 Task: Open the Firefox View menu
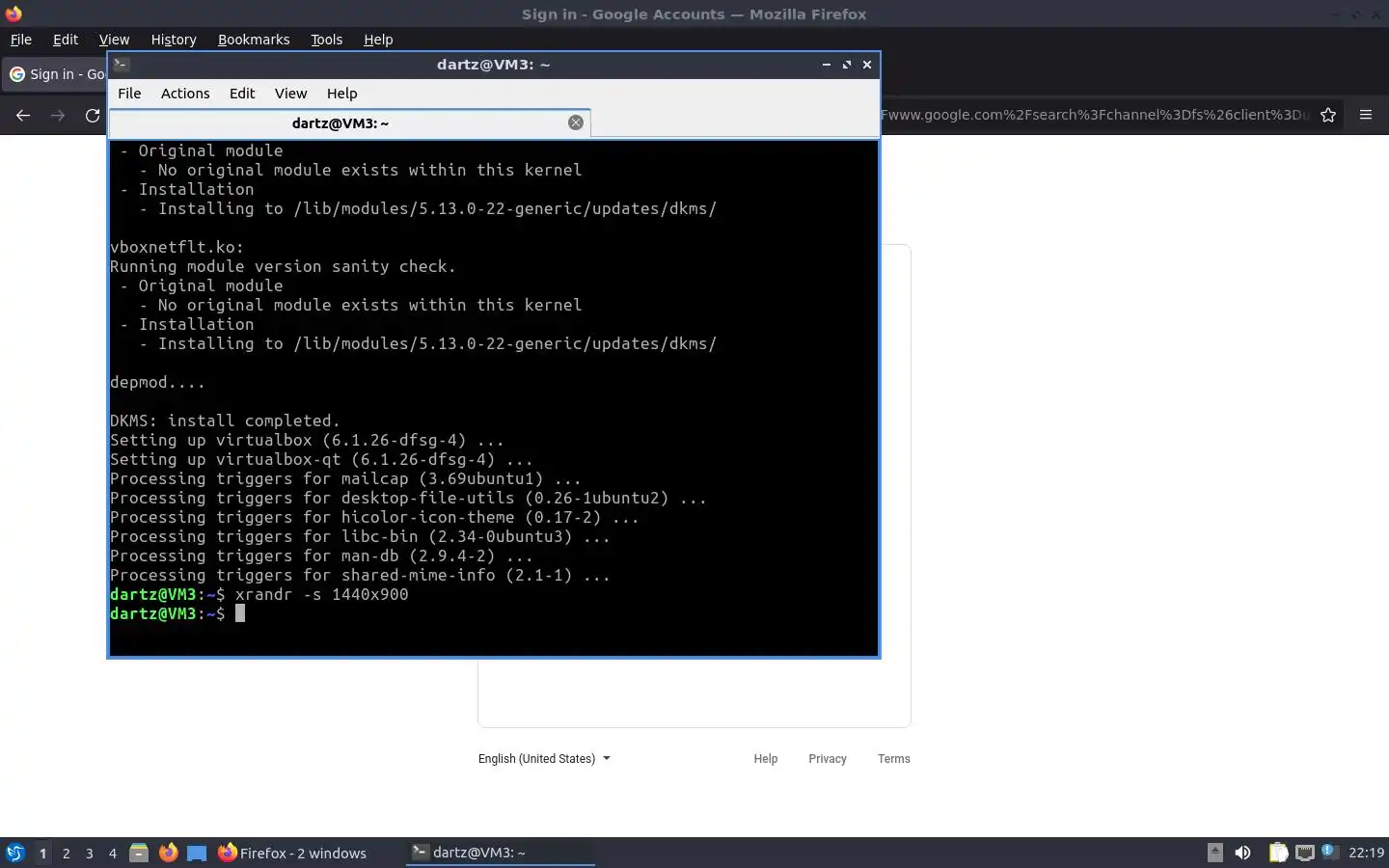pyautogui.click(x=114, y=40)
